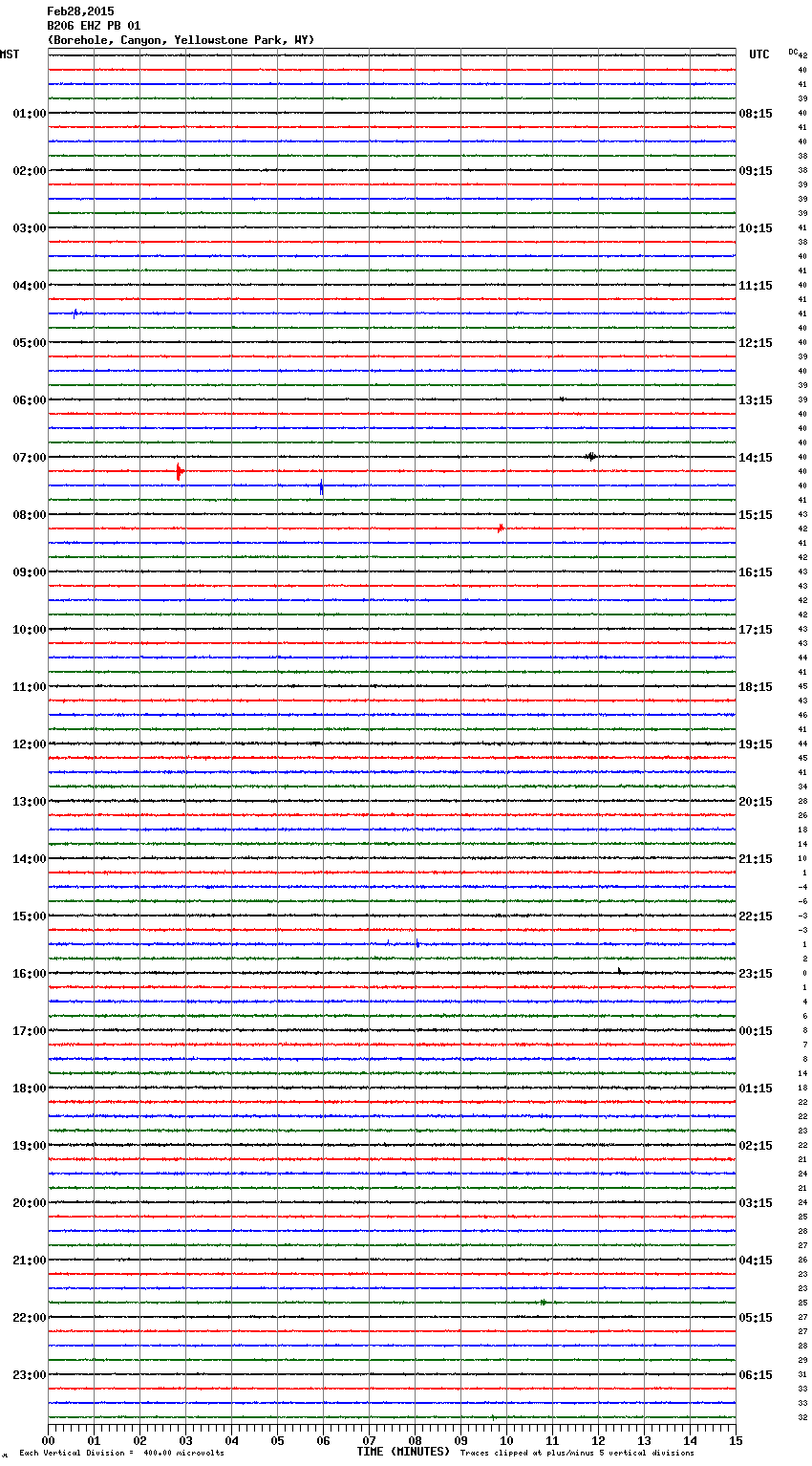This screenshot has width=812, height=1466.
Task: Click the 08 minute tick label on x-axis
Action: tap(415, 1441)
